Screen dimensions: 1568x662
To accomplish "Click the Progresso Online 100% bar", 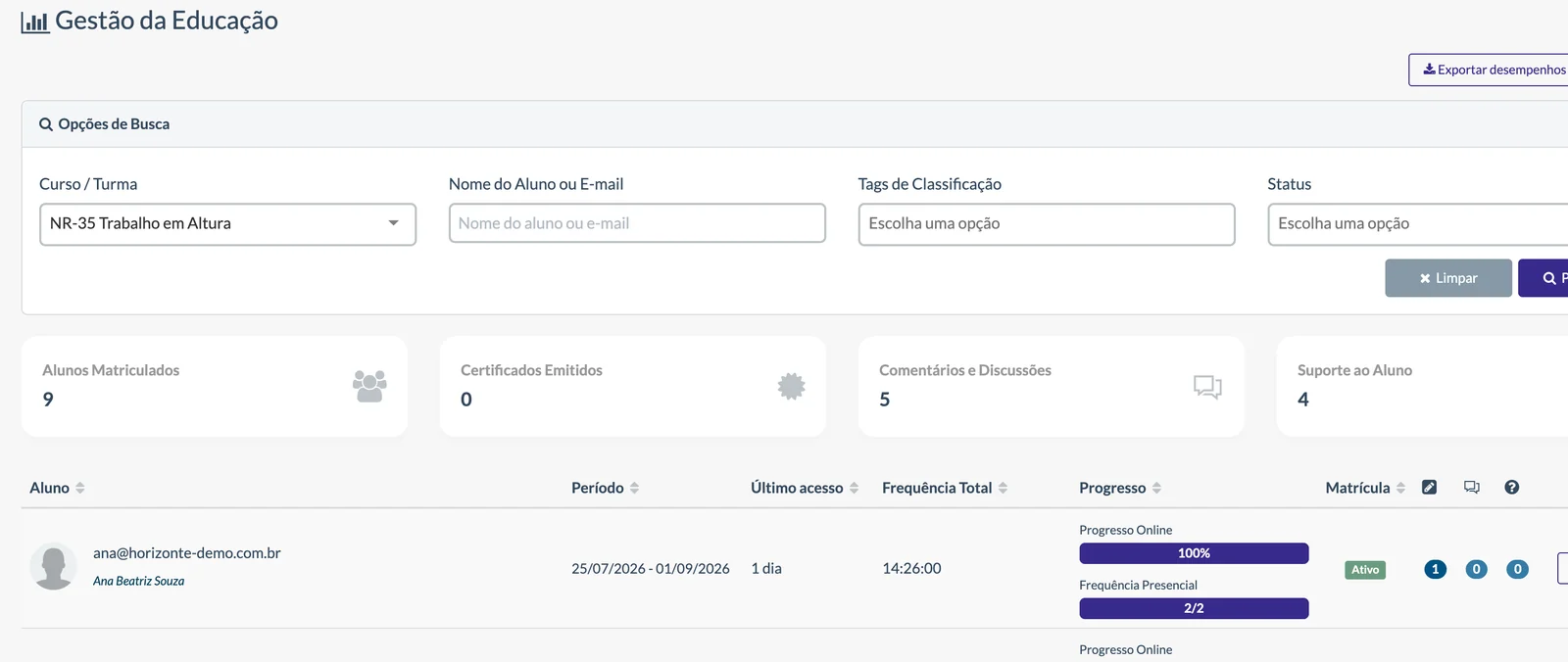I will coord(1194,553).
